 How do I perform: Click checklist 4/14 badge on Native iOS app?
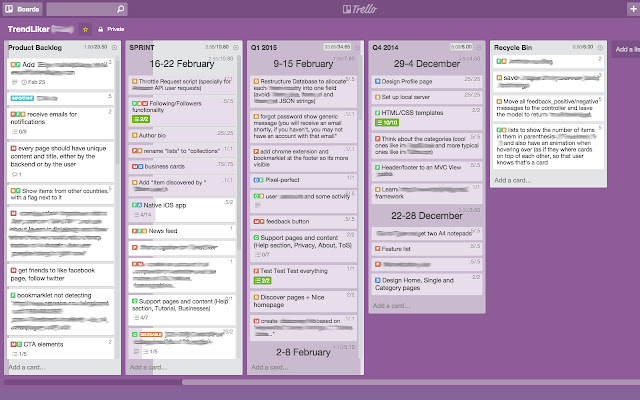coord(143,214)
